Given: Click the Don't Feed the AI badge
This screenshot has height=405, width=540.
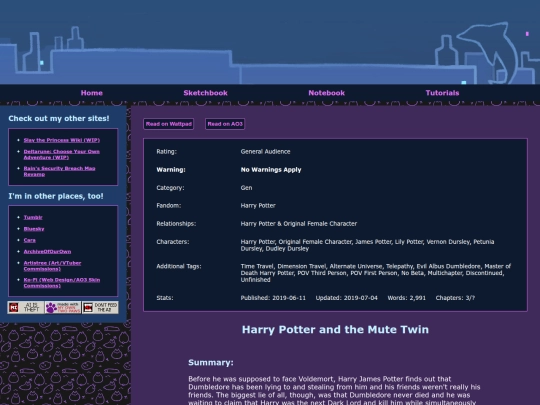Looking at the screenshot, I should [x=100, y=307].
